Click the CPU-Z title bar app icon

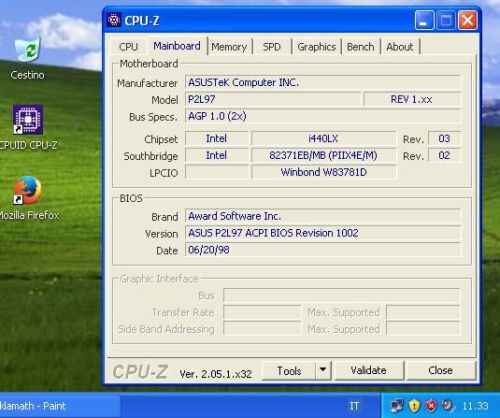click(114, 20)
